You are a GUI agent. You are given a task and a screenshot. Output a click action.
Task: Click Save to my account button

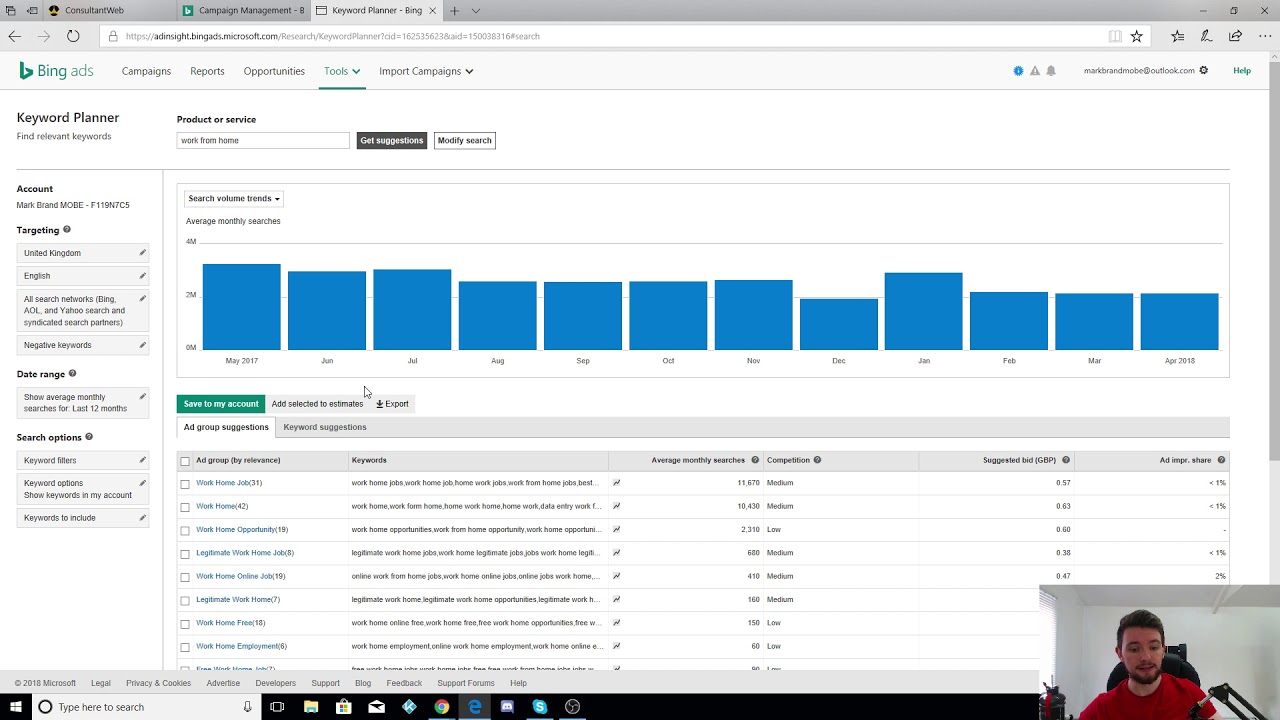[x=221, y=404]
